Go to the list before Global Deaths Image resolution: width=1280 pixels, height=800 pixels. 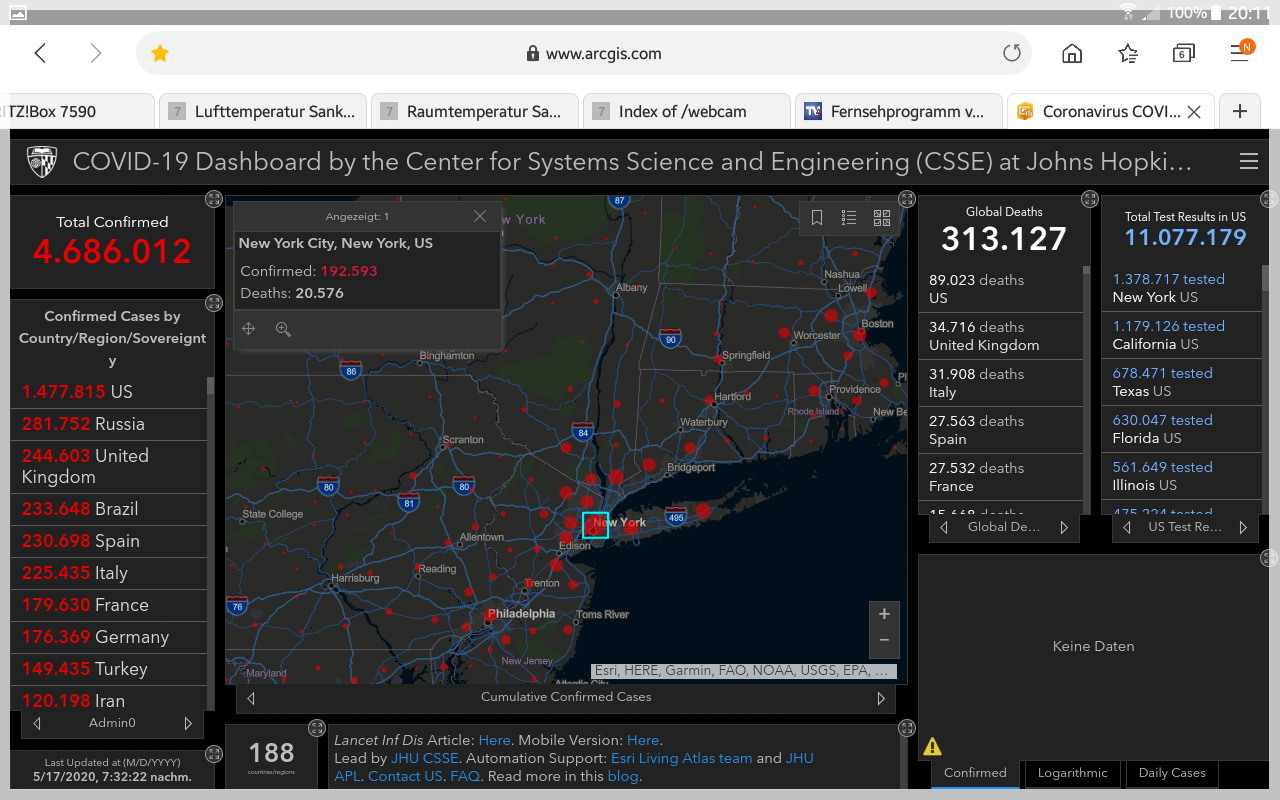(943, 527)
